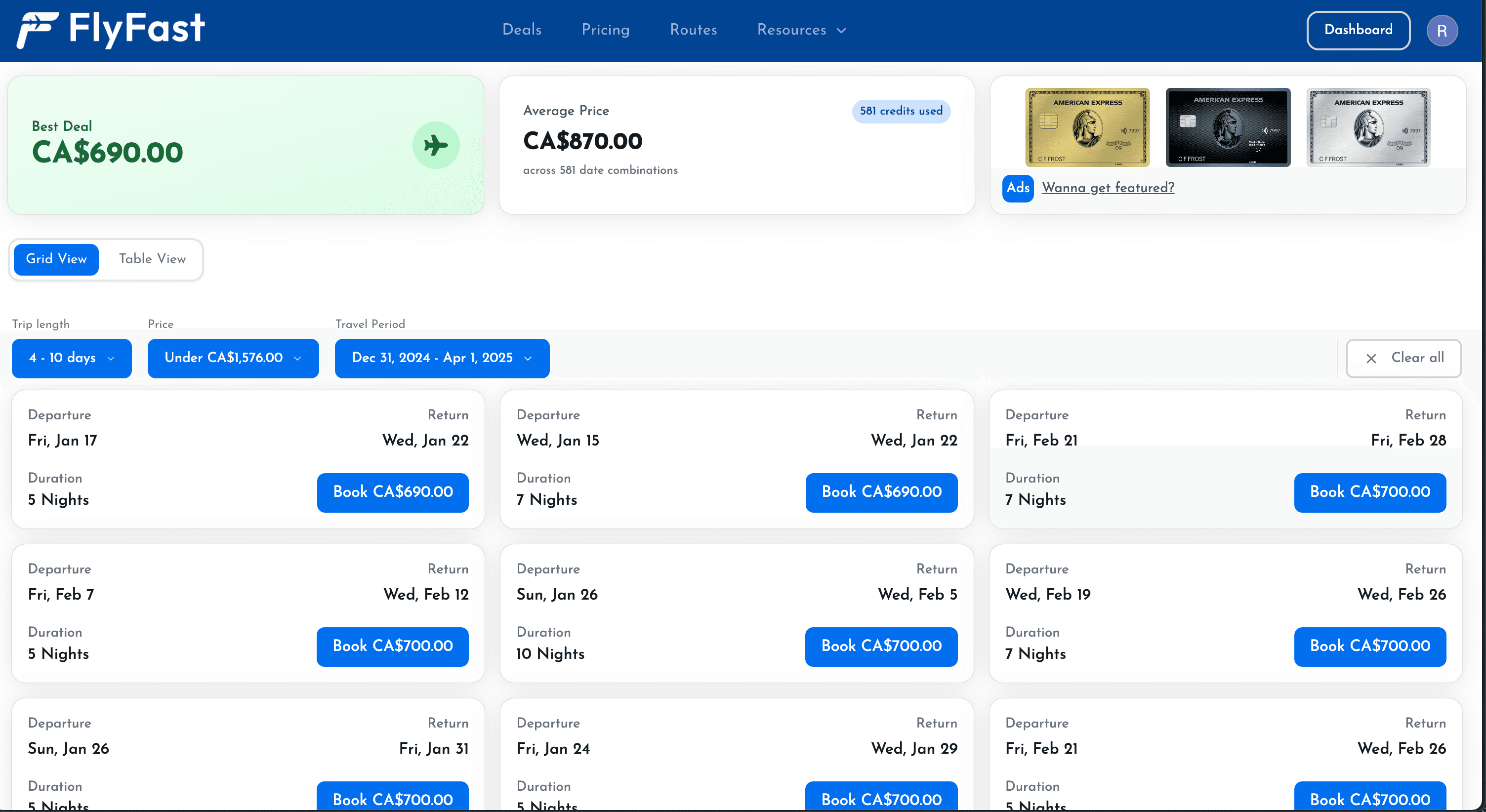Switch to Grid View toggle
The width and height of the screenshot is (1486, 812).
tap(57, 259)
